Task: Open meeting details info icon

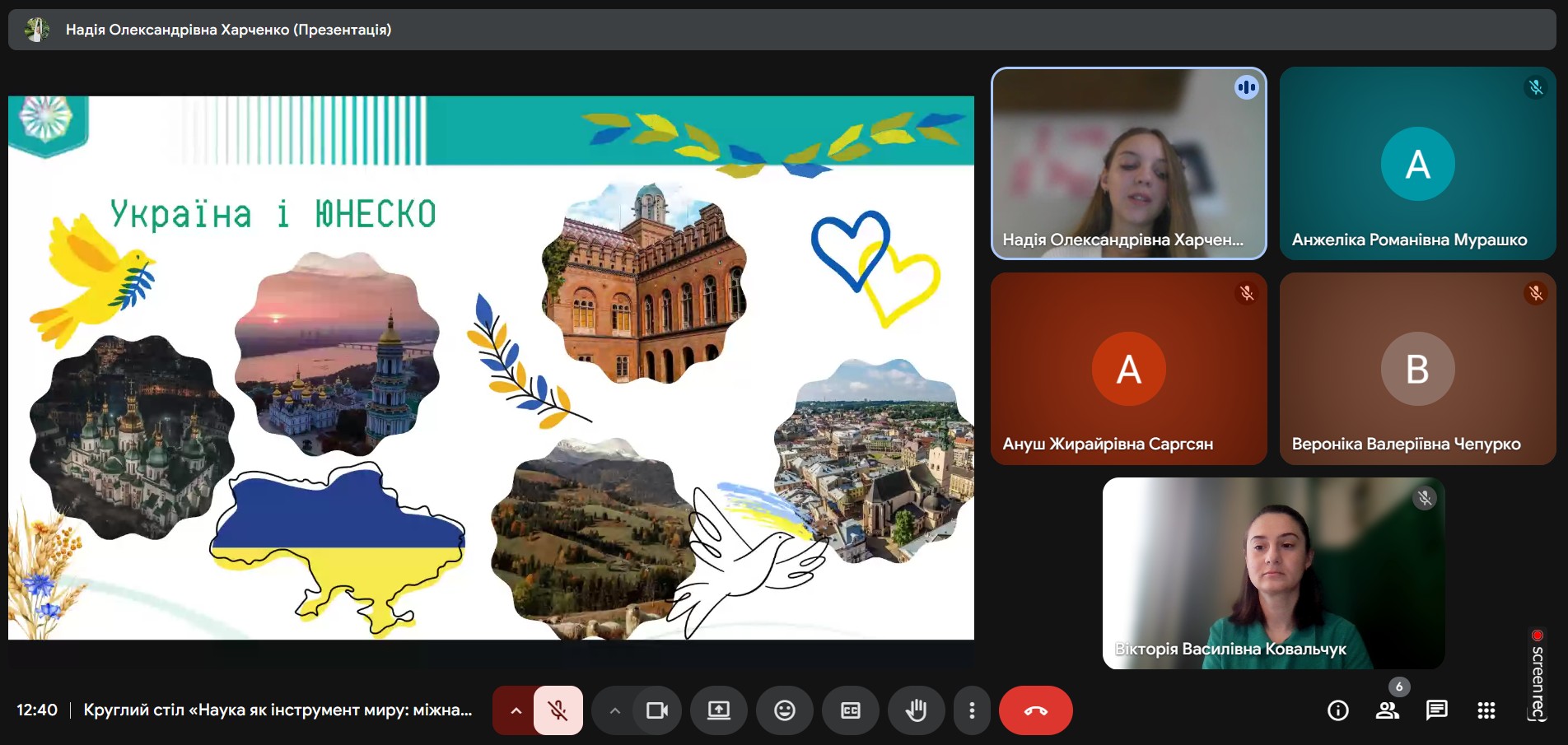Action: [1337, 710]
